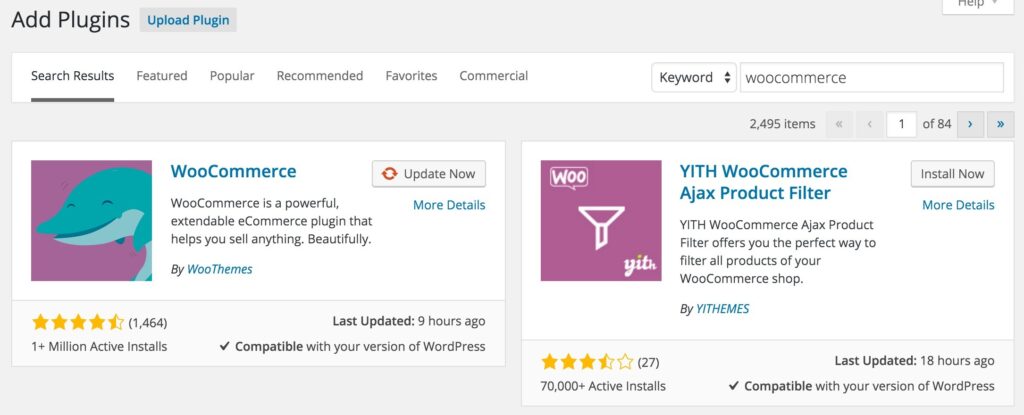Viewport: 1024px width, 415px height.
Task: Go to previous page arrow
Action: [870, 124]
